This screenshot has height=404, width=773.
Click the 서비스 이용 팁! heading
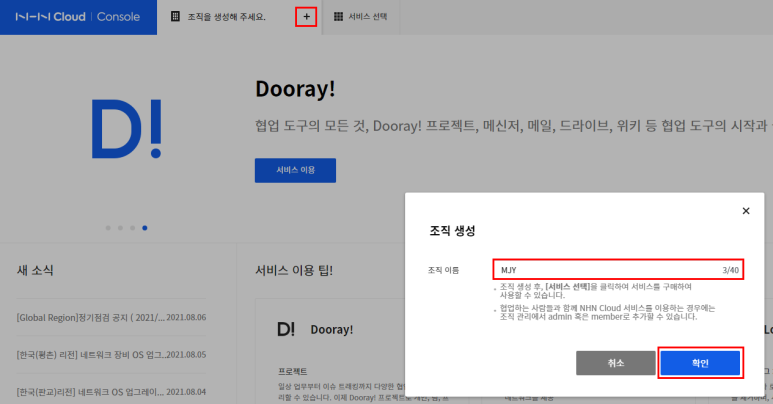tap(294, 270)
